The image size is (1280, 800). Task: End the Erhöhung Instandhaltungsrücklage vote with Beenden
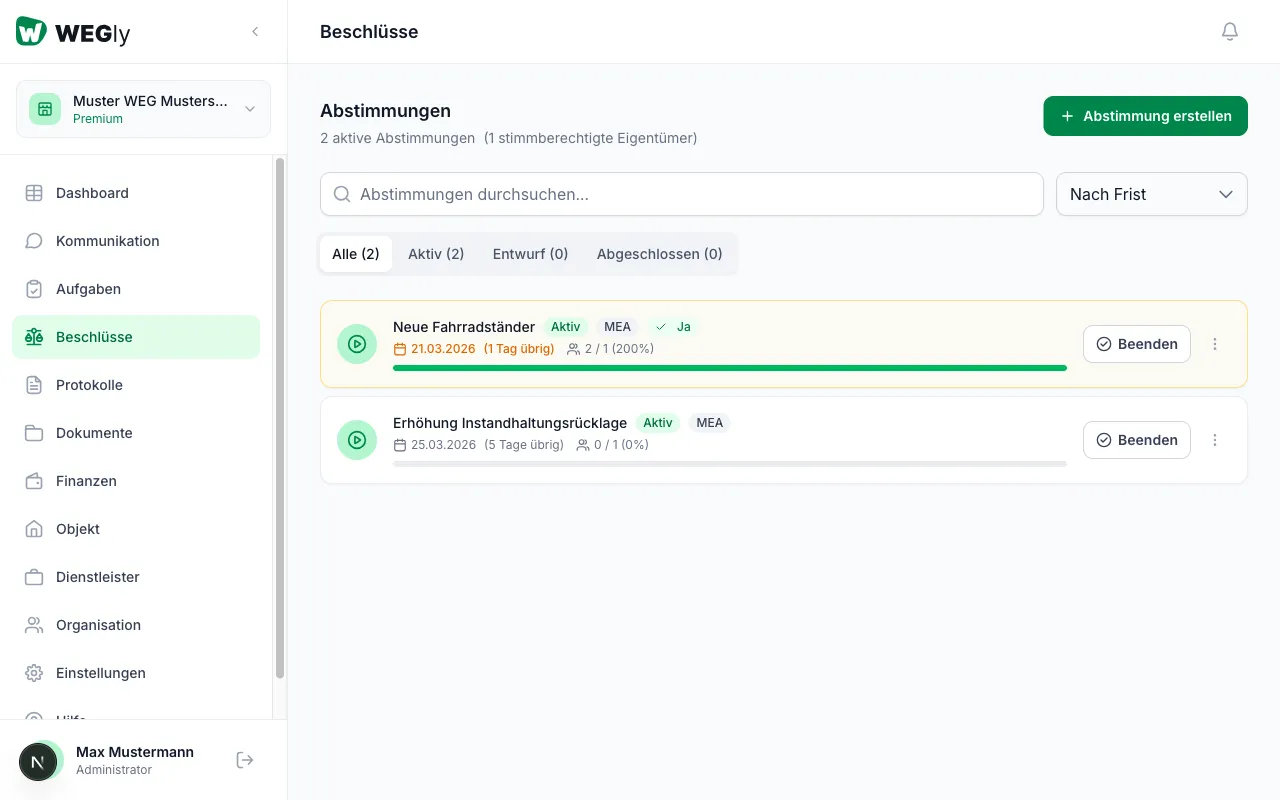click(1137, 440)
